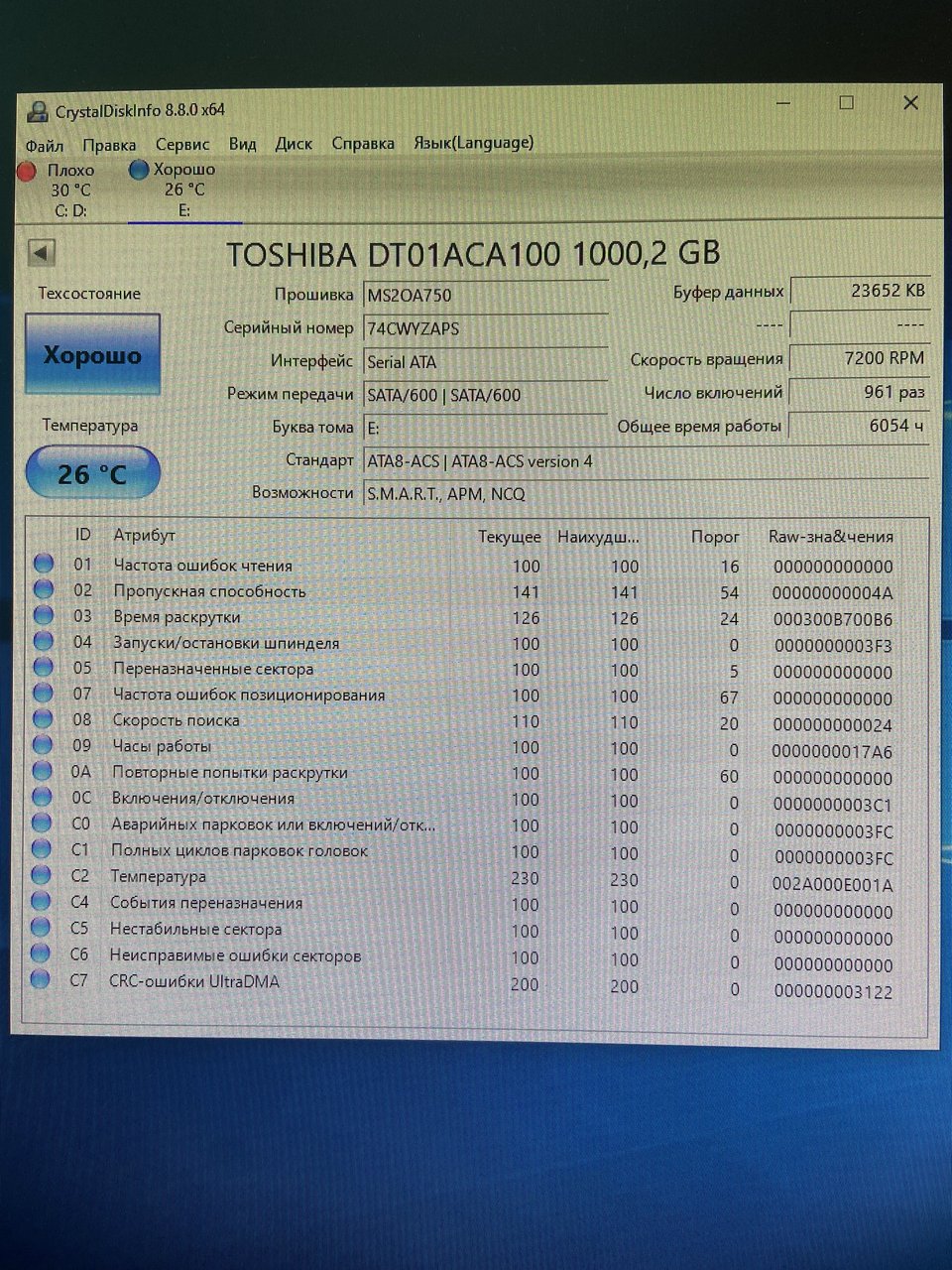The image size is (952, 1270).
Task: Click raw value 000300B700B6
Action: (833, 619)
